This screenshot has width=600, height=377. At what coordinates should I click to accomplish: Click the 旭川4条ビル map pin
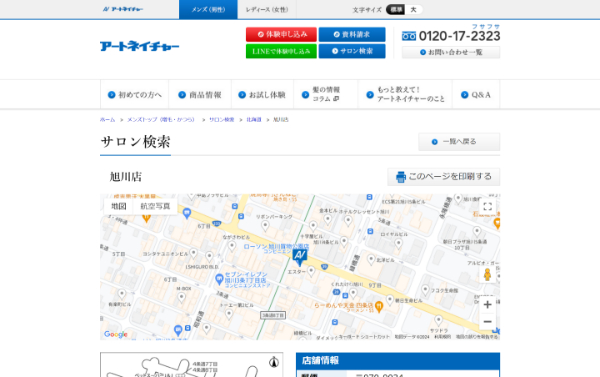(344, 241)
